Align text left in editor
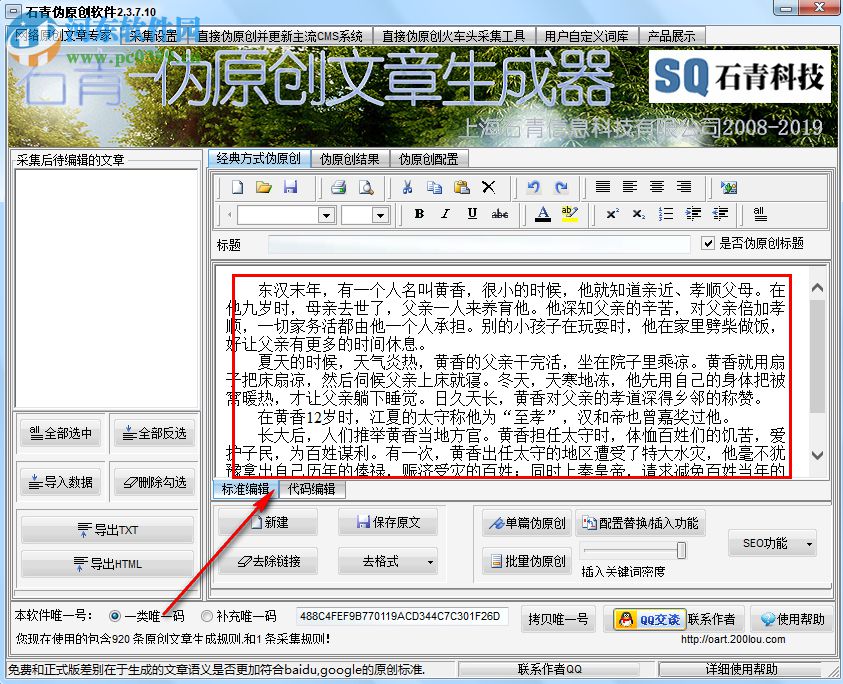The height and width of the screenshot is (684, 843). coord(630,187)
